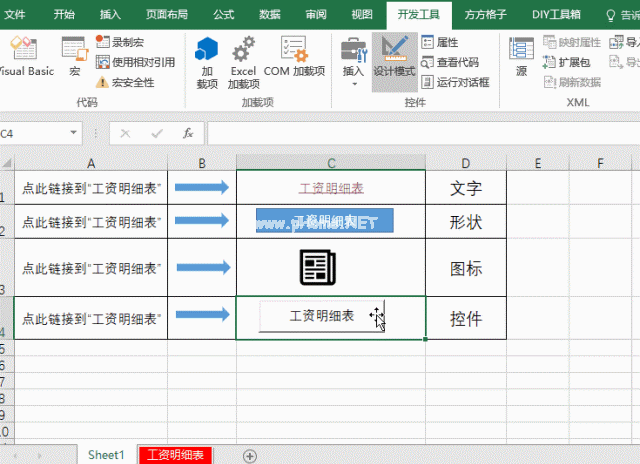
Task: Click the 工资明细表 hyperlink in cell C1
Action: (x=331, y=187)
